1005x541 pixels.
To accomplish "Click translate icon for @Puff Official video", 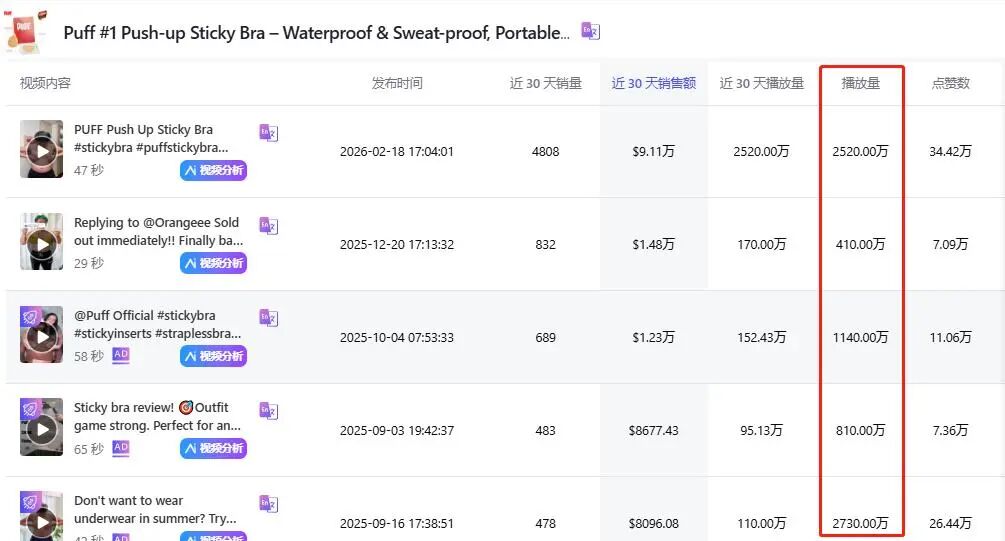I will point(268,318).
